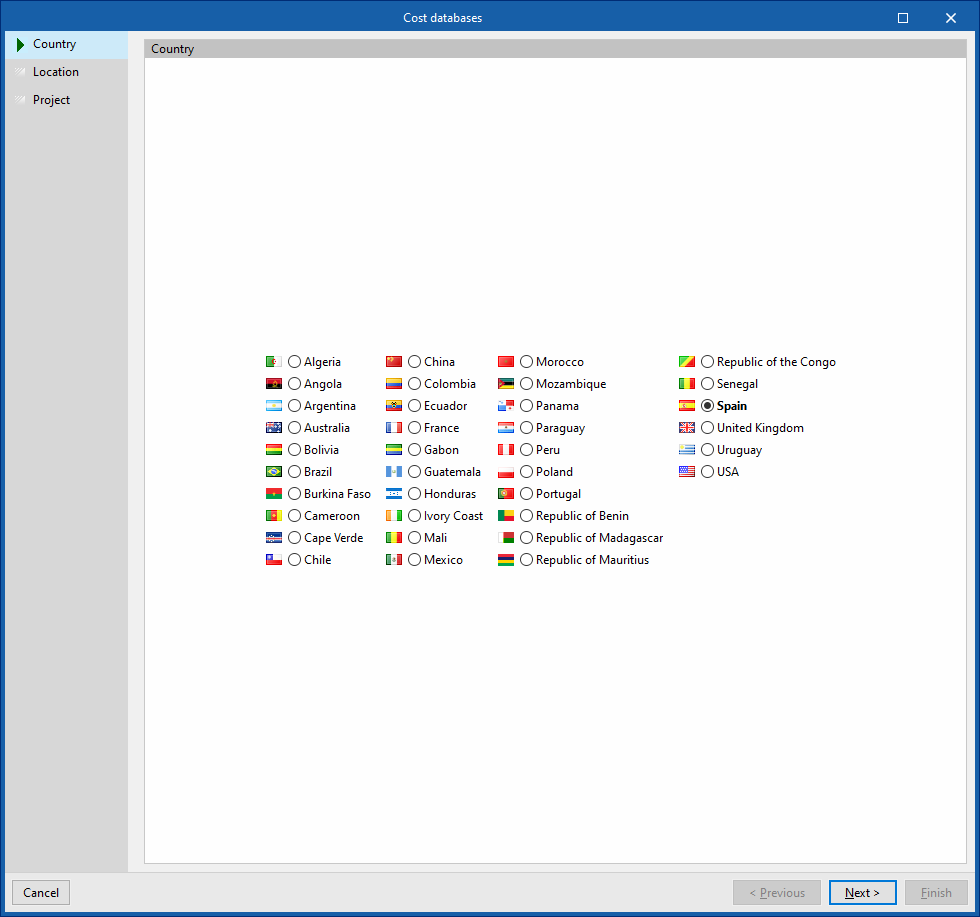Click the Chile flag icon
Image resolution: width=980 pixels, height=917 pixels.
pos(274,559)
